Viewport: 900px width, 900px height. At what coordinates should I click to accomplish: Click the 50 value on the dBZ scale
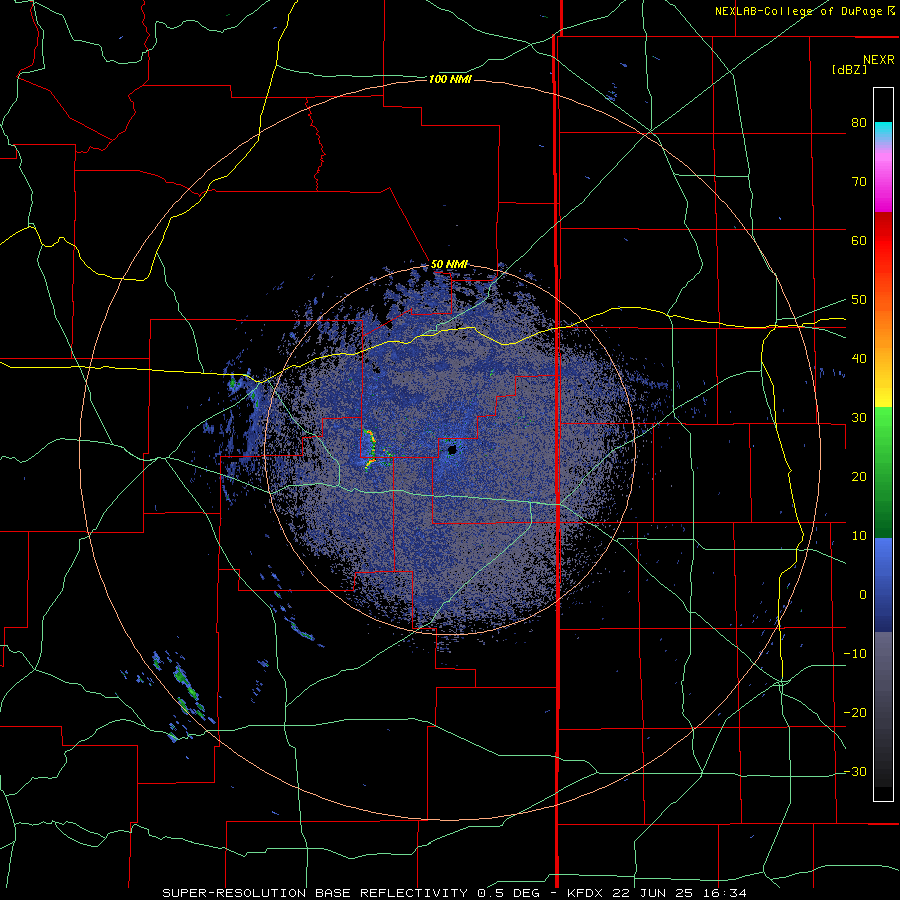pos(859,300)
